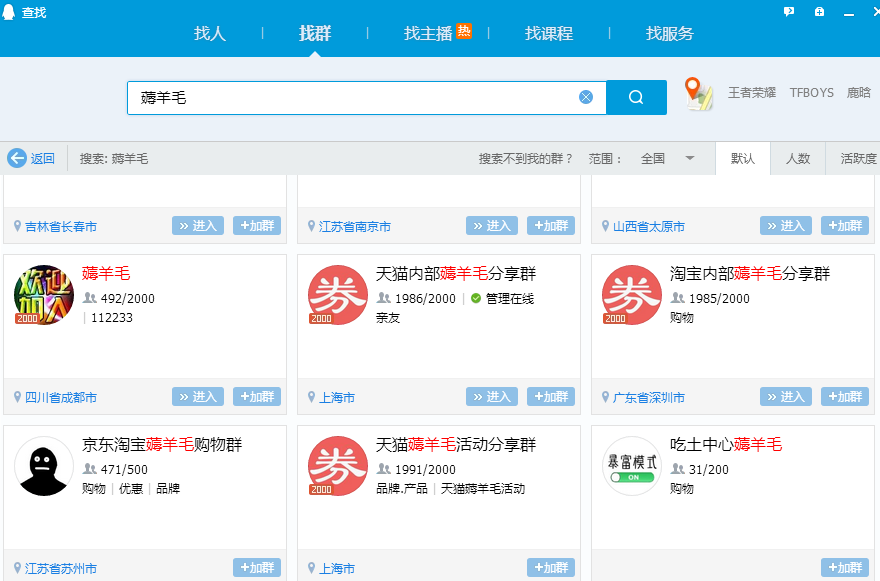The height and width of the screenshot is (581, 880).
Task: Open group title 吃土中心薅羊毛
Action: click(x=726, y=445)
